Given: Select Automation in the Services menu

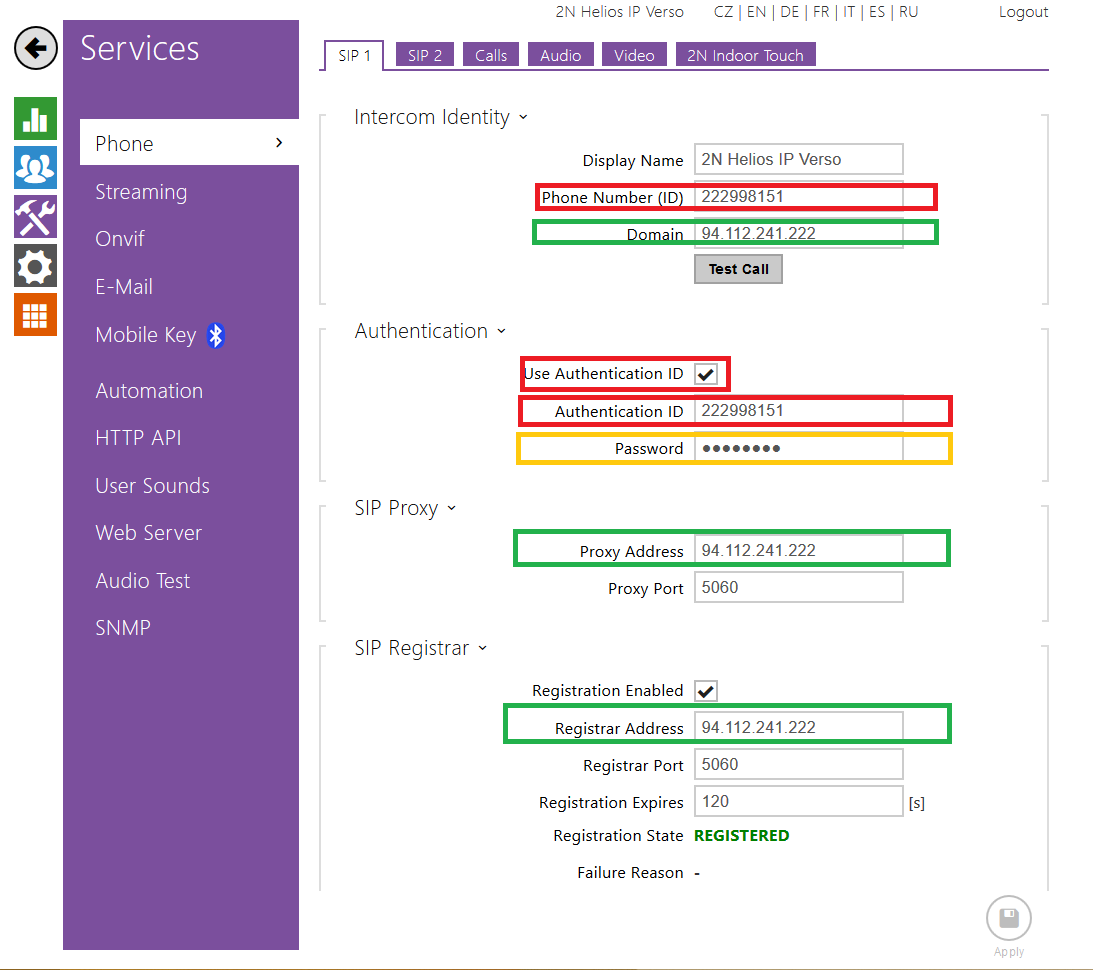Looking at the screenshot, I should tap(149, 391).
